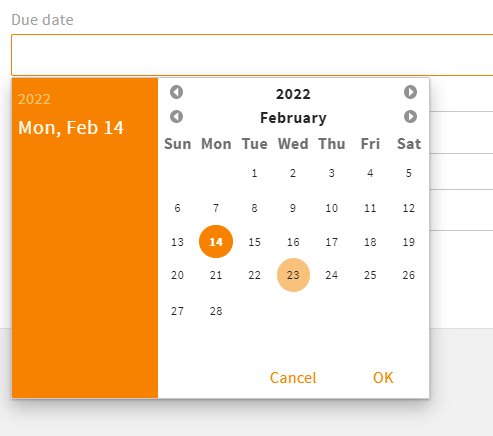Go to next month arrow icon
The image size is (493, 436).
tap(410, 117)
